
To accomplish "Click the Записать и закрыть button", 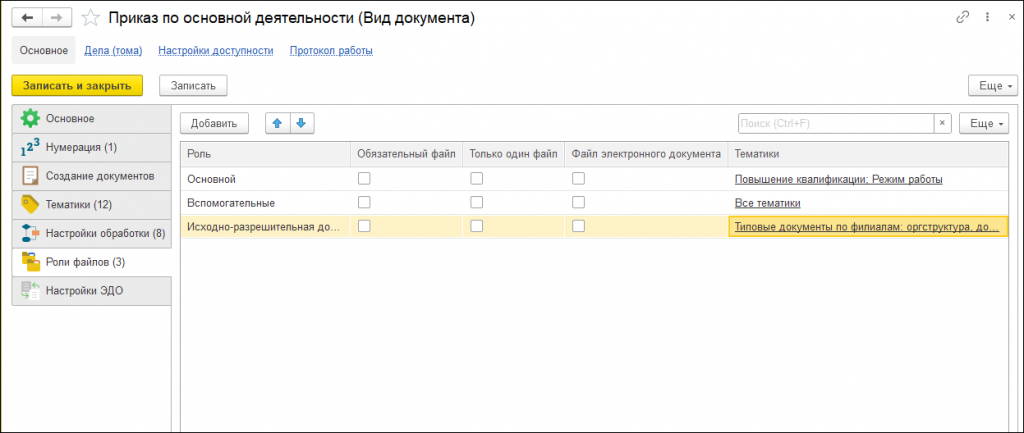I will click(x=77, y=86).
